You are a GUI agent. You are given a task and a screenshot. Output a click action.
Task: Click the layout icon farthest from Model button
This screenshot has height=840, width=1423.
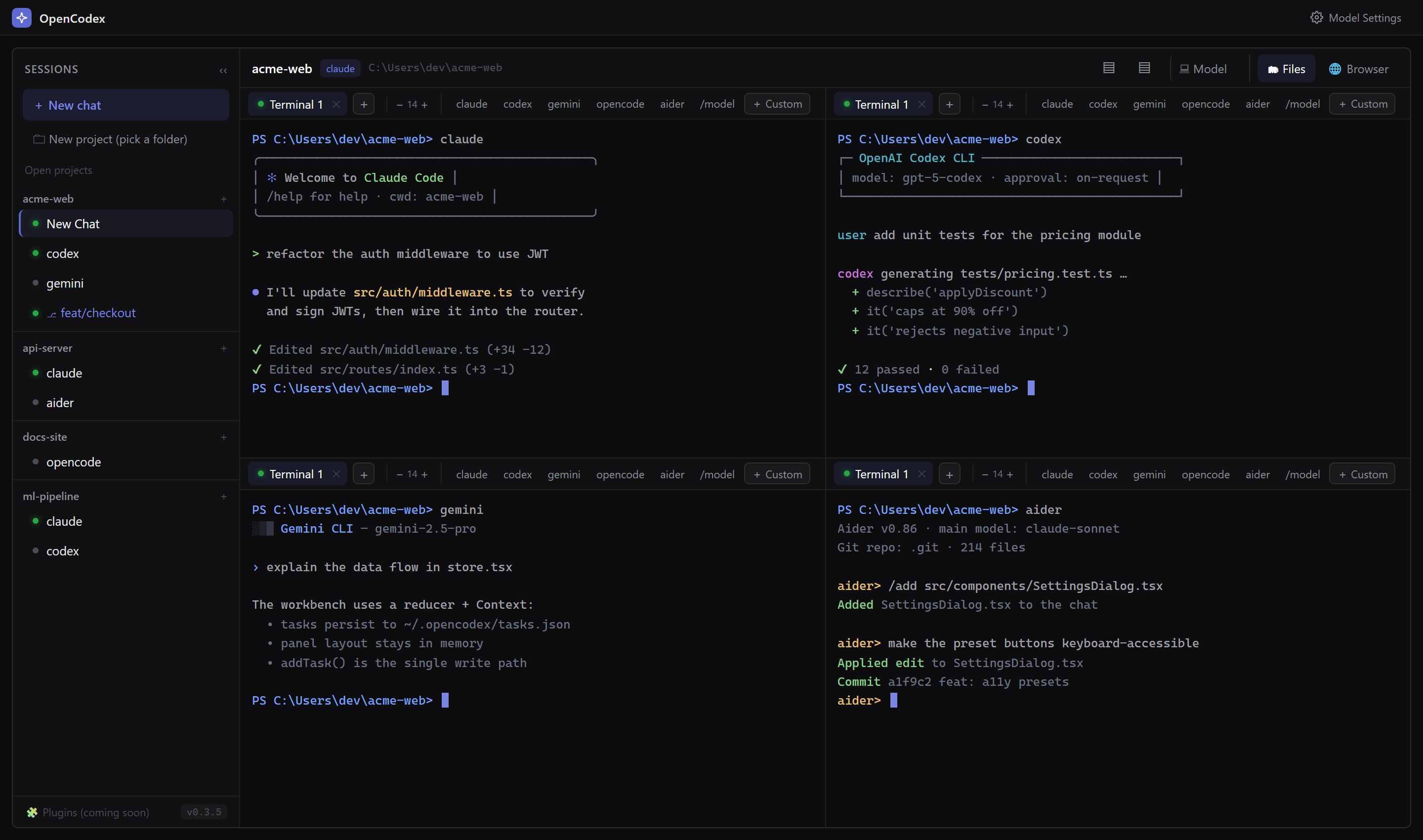1108,69
